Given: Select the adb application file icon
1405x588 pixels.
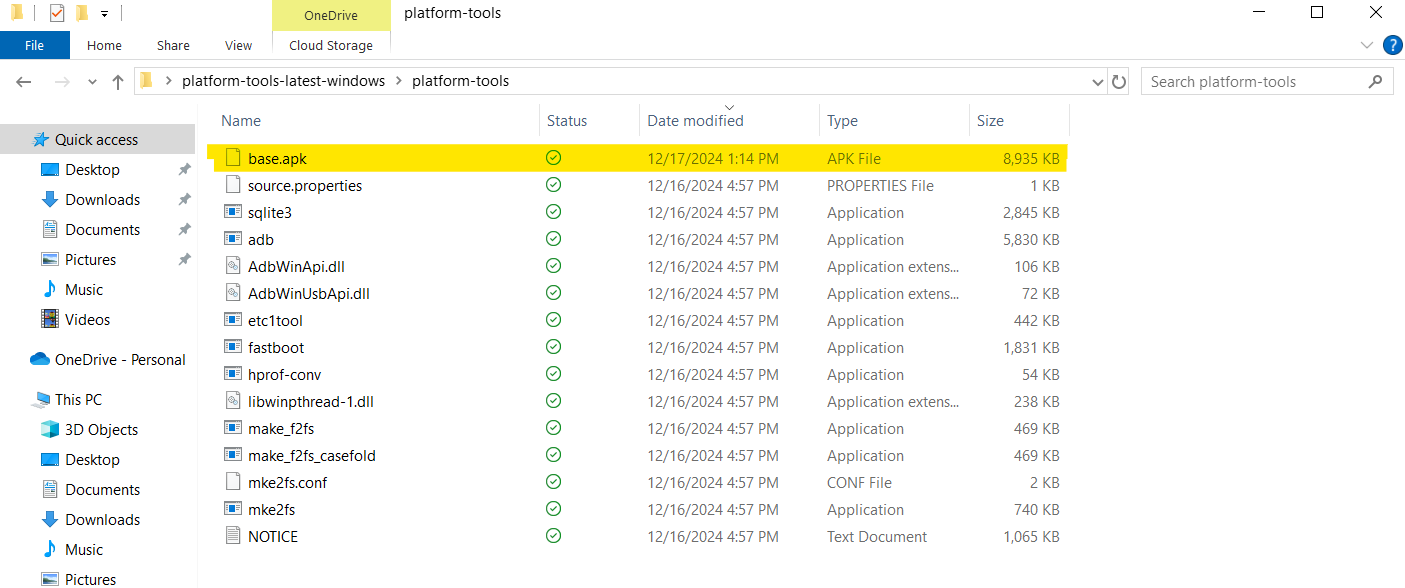Looking at the screenshot, I should tap(233, 240).
